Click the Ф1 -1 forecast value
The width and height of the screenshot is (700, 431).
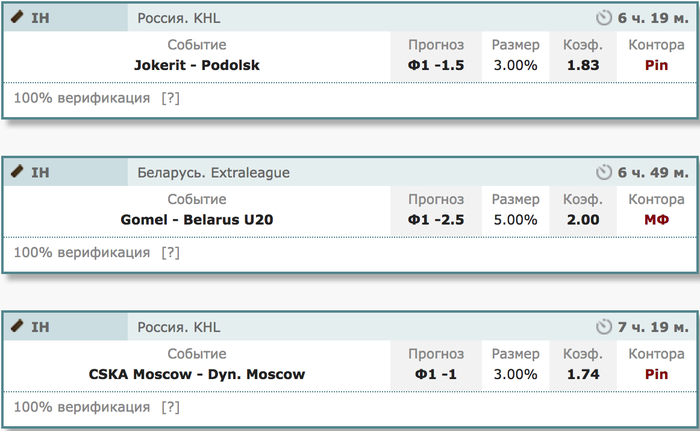pyautogui.click(x=436, y=374)
